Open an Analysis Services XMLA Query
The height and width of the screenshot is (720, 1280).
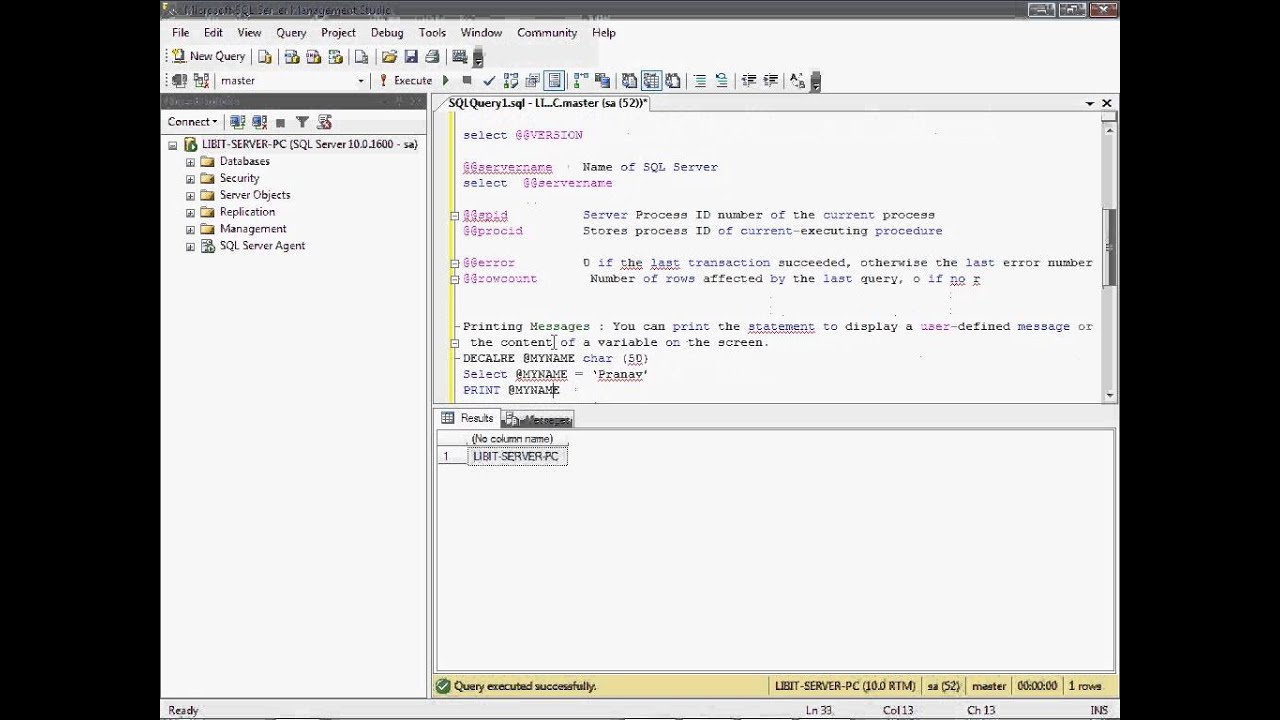pos(335,57)
